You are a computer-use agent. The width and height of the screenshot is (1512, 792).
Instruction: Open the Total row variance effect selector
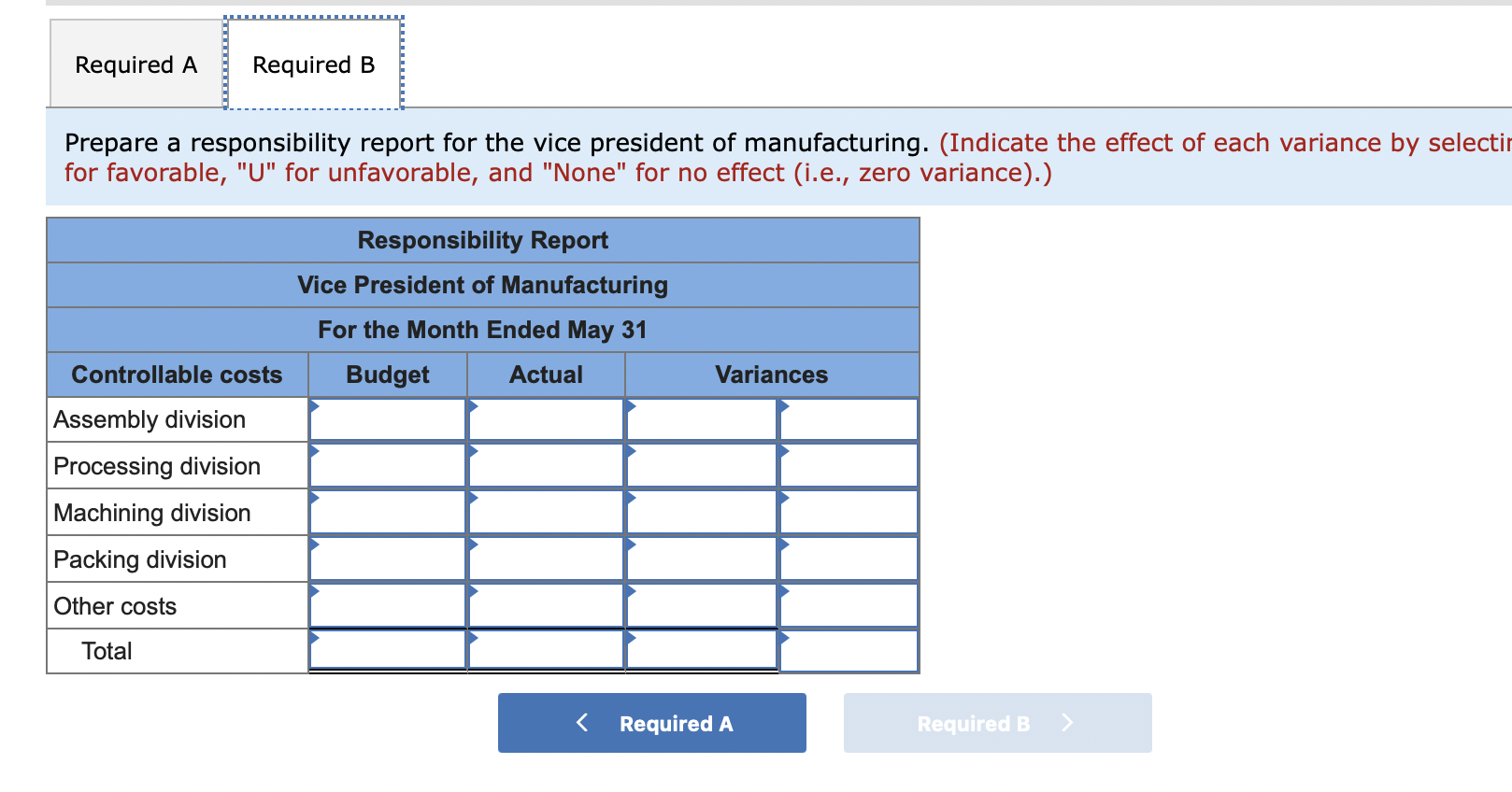pyautogui.click(x=847, y=650)
